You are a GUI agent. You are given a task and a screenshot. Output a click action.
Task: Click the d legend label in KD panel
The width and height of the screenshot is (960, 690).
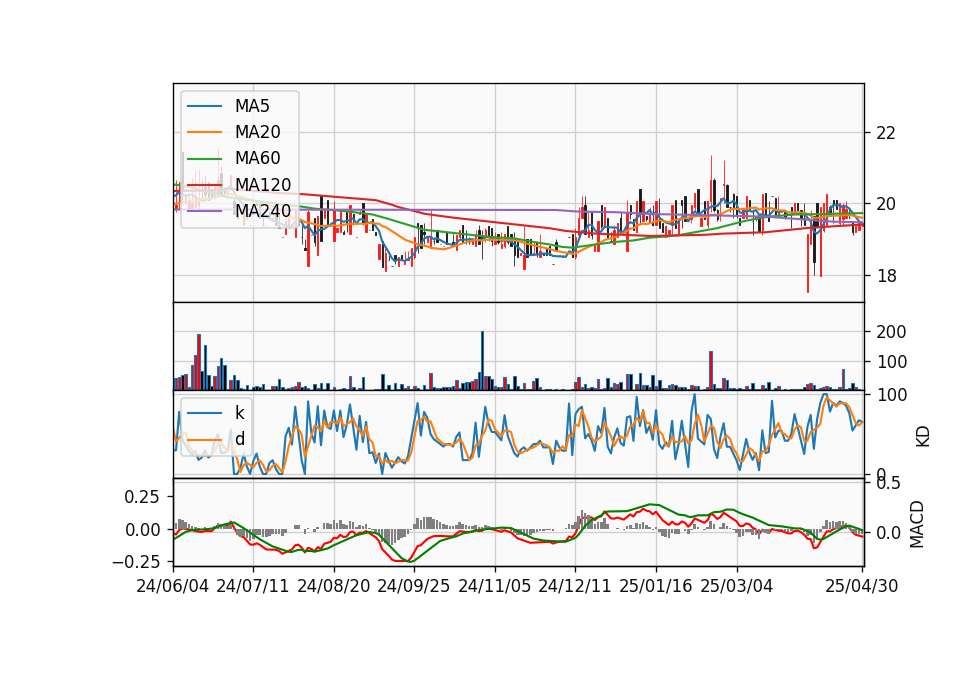pyautogui.click(x=239, y=439)
